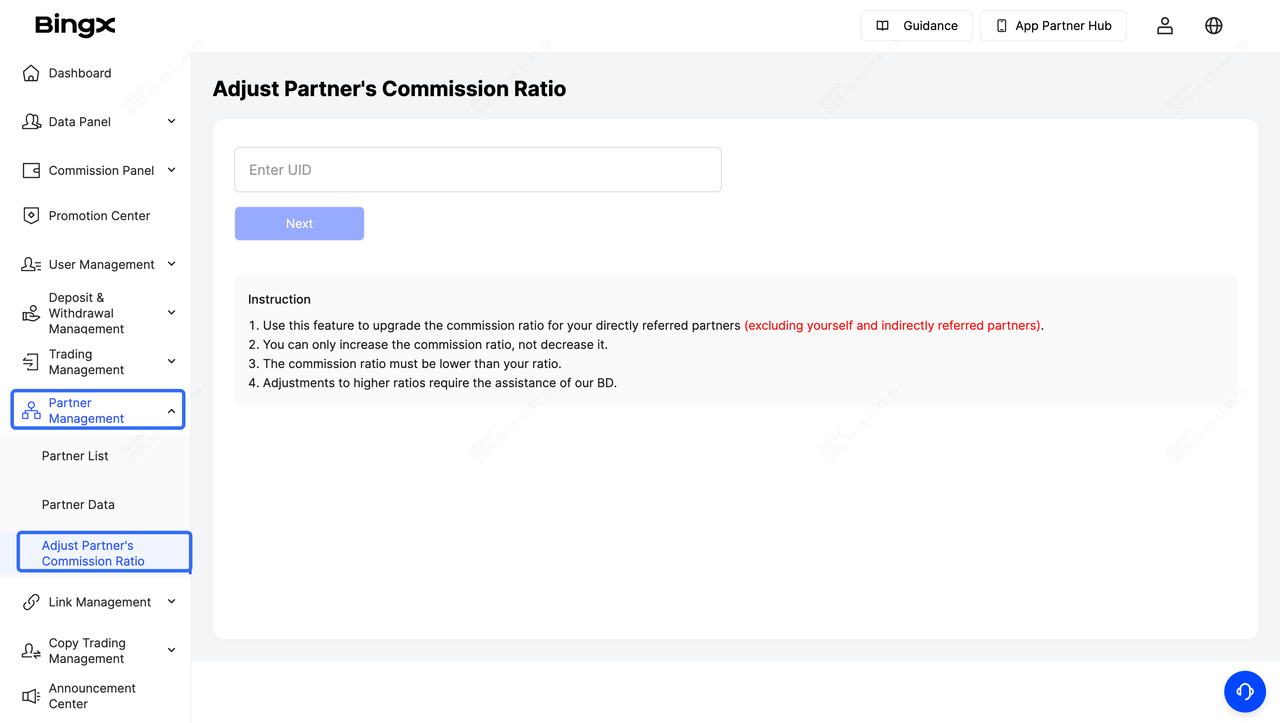Open the App Partner Hub button

click(x=1053, y=26)
